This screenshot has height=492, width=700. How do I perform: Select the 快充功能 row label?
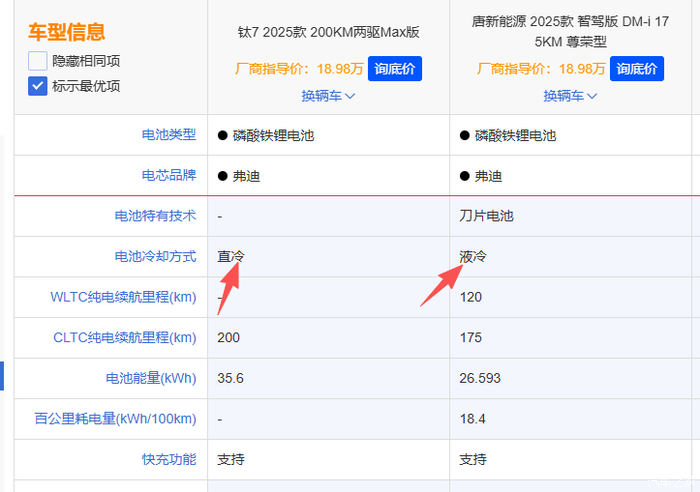(169, 460)
